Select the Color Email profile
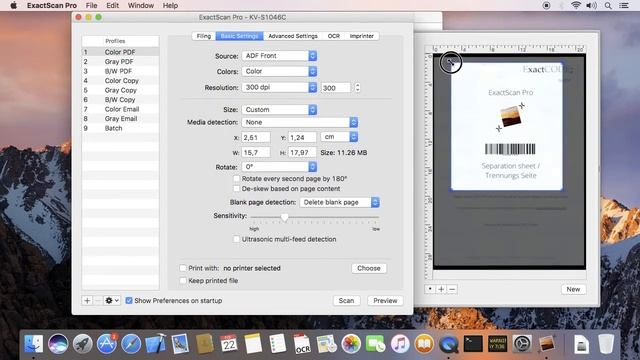Screen dimensions: 640x360 (120, 109)
